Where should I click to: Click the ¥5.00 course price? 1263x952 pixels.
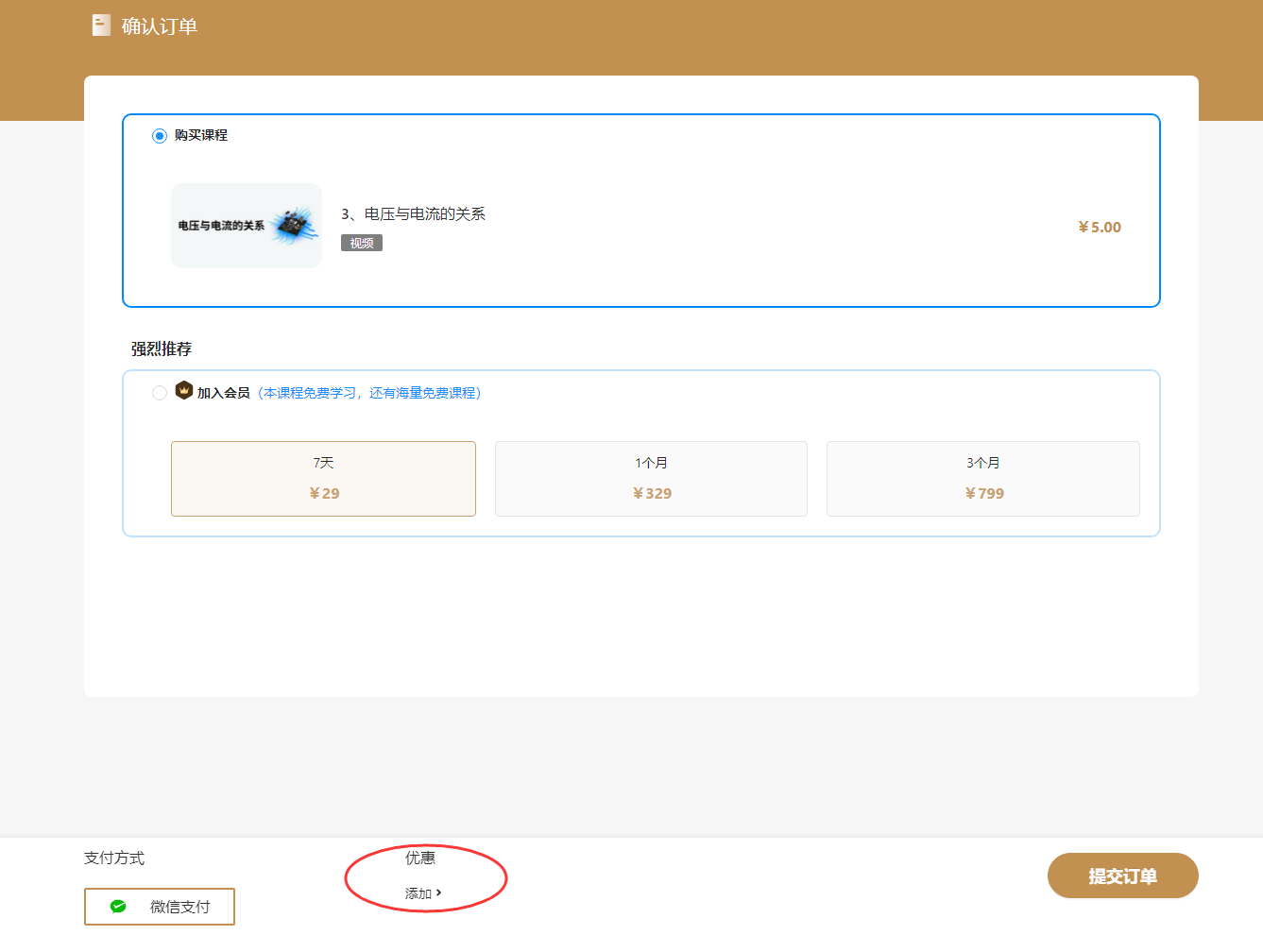point(1100,228)
